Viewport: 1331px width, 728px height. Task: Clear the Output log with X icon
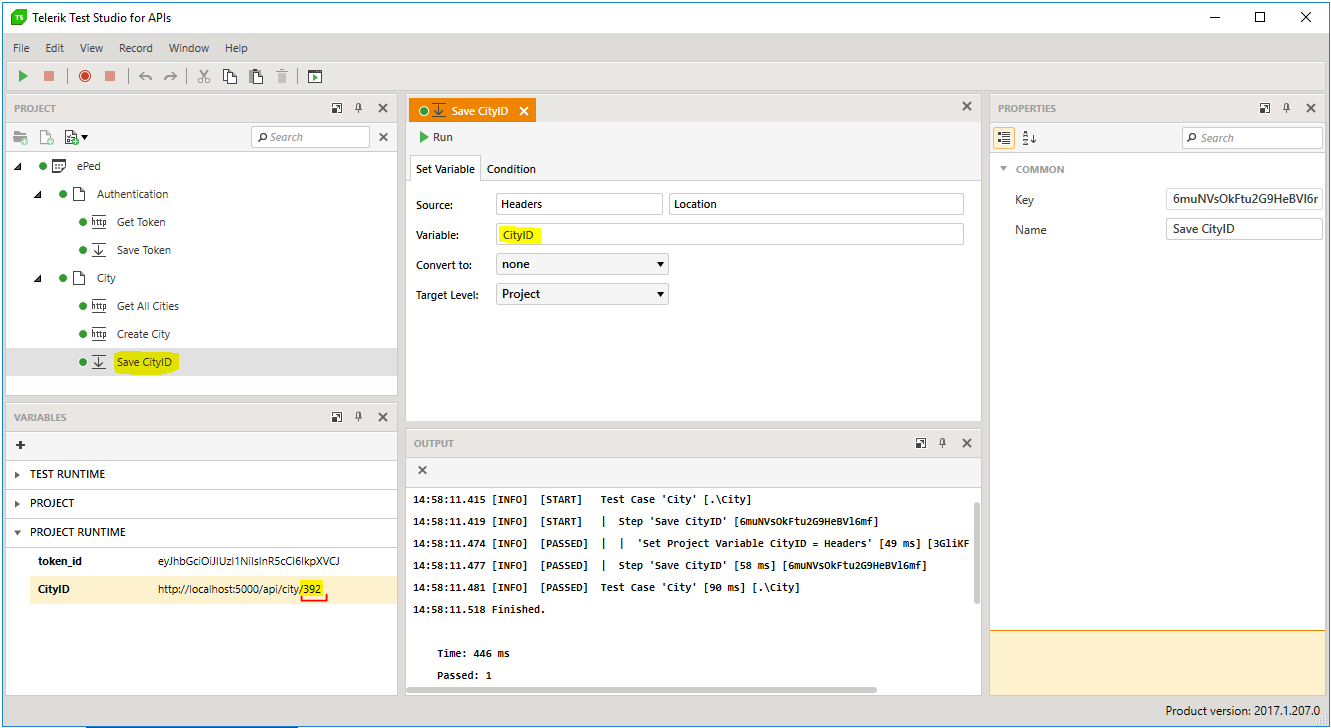[422, 470]
